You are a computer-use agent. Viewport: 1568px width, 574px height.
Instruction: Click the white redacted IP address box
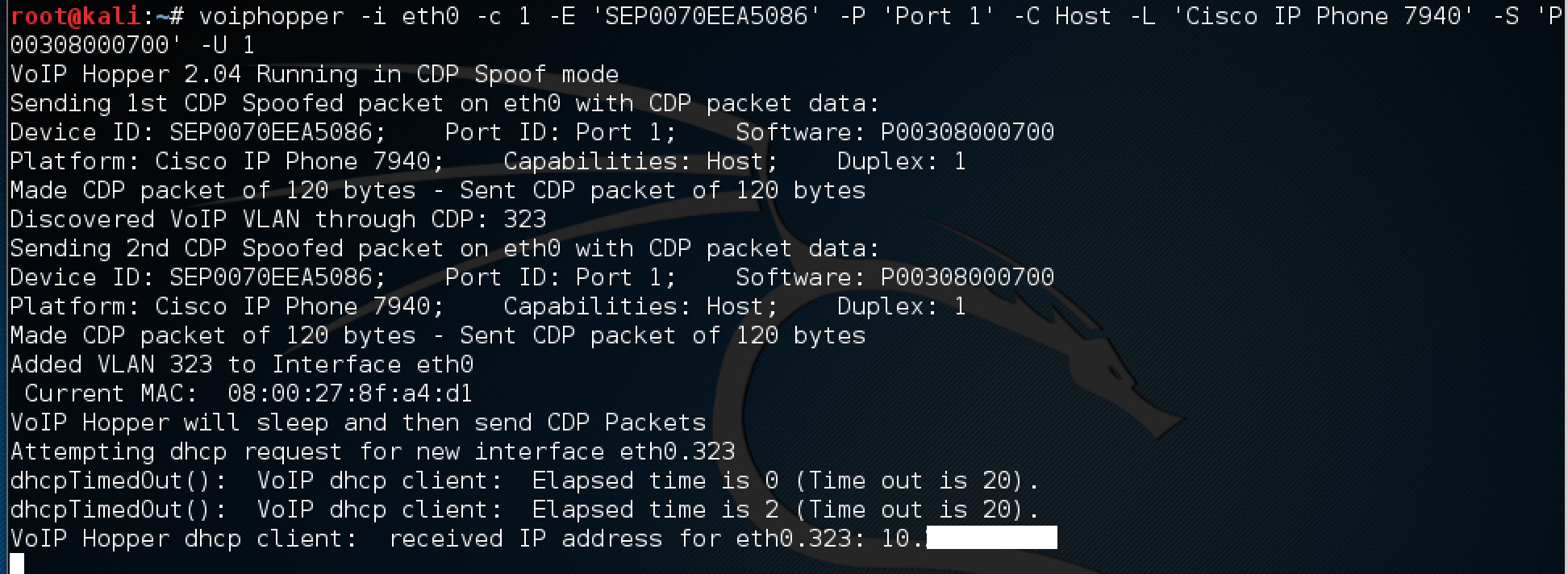click(992, 538)
